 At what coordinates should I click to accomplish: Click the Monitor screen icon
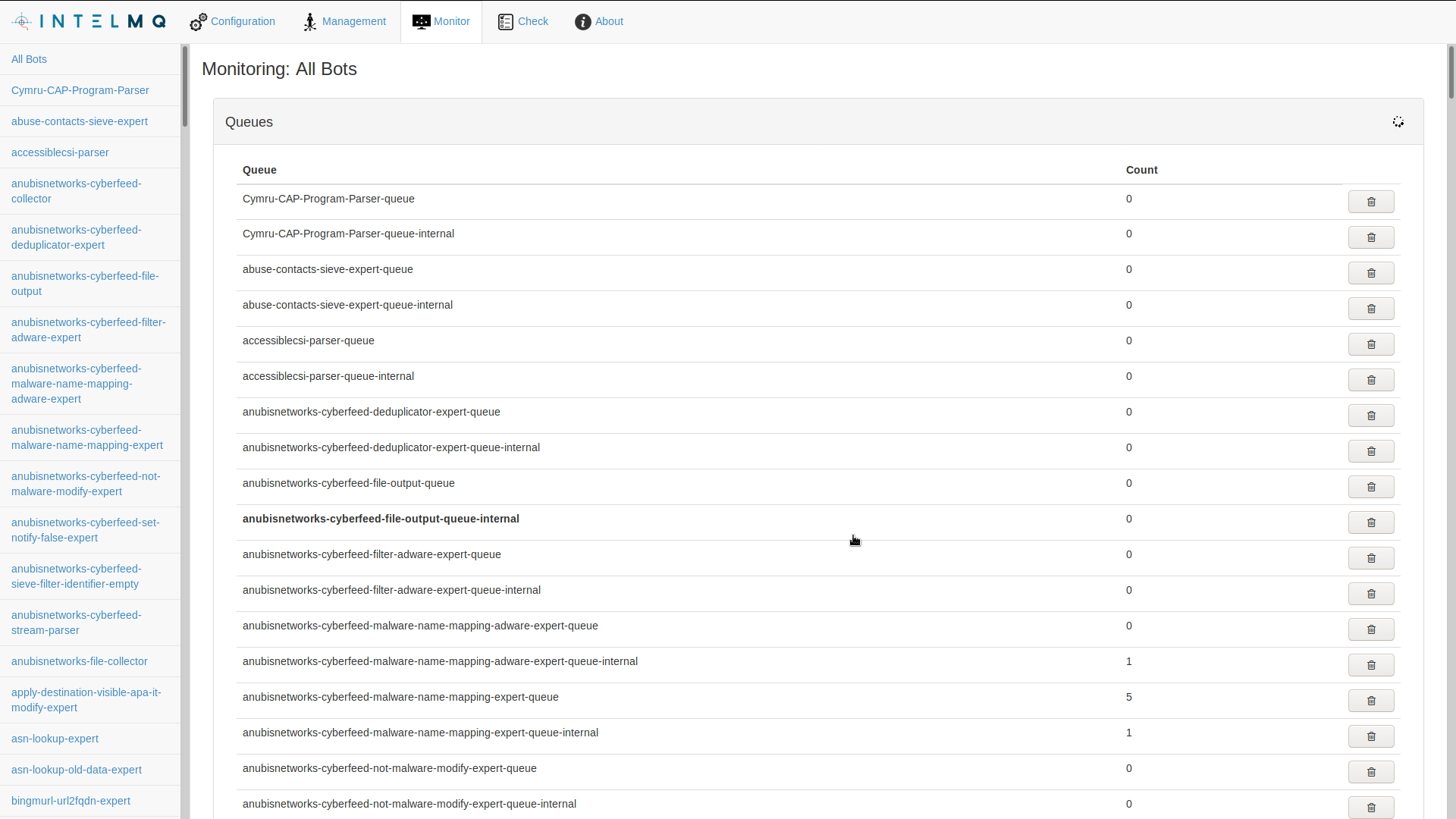pos(421,22)
